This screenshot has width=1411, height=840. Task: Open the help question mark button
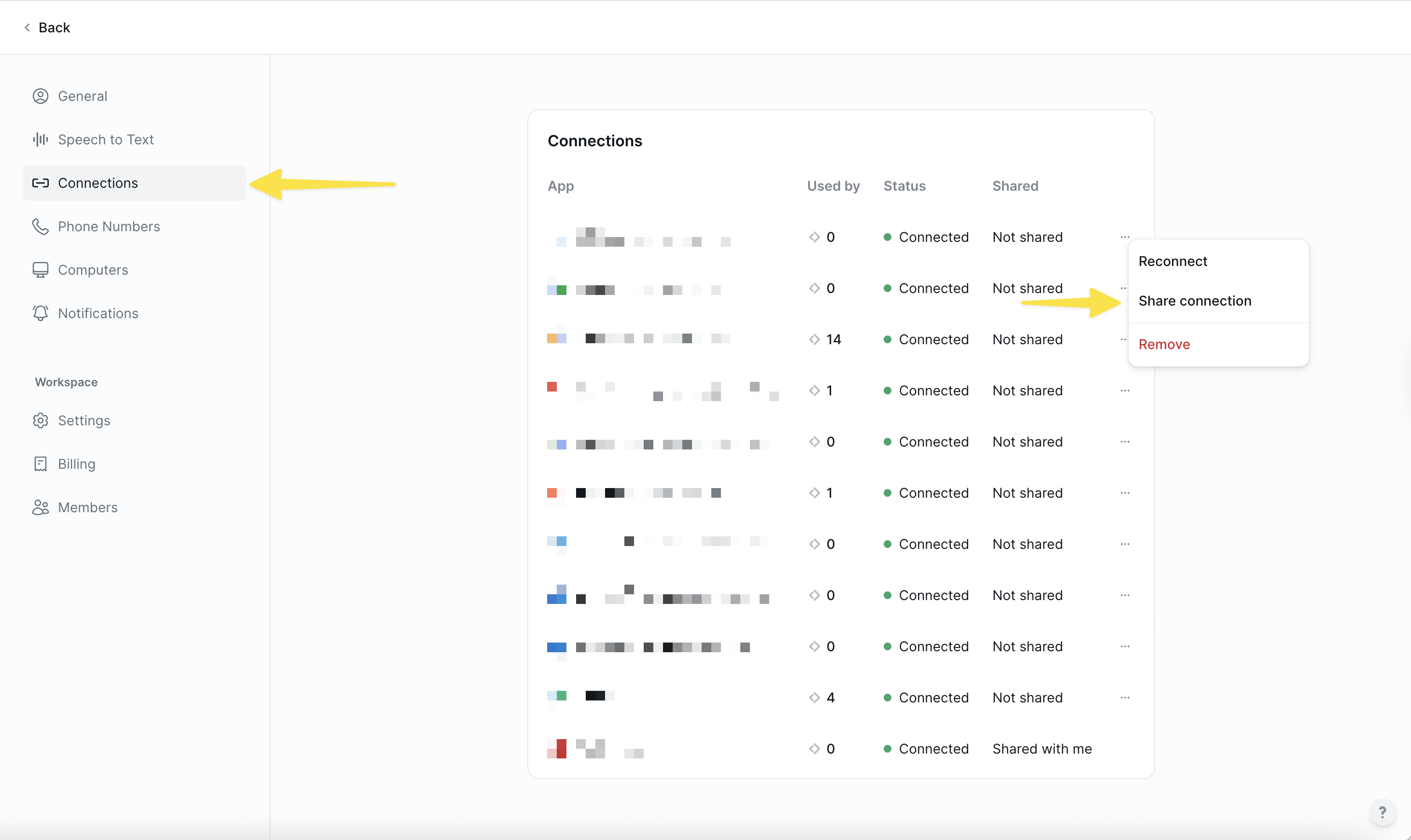tap(1382, 813)
